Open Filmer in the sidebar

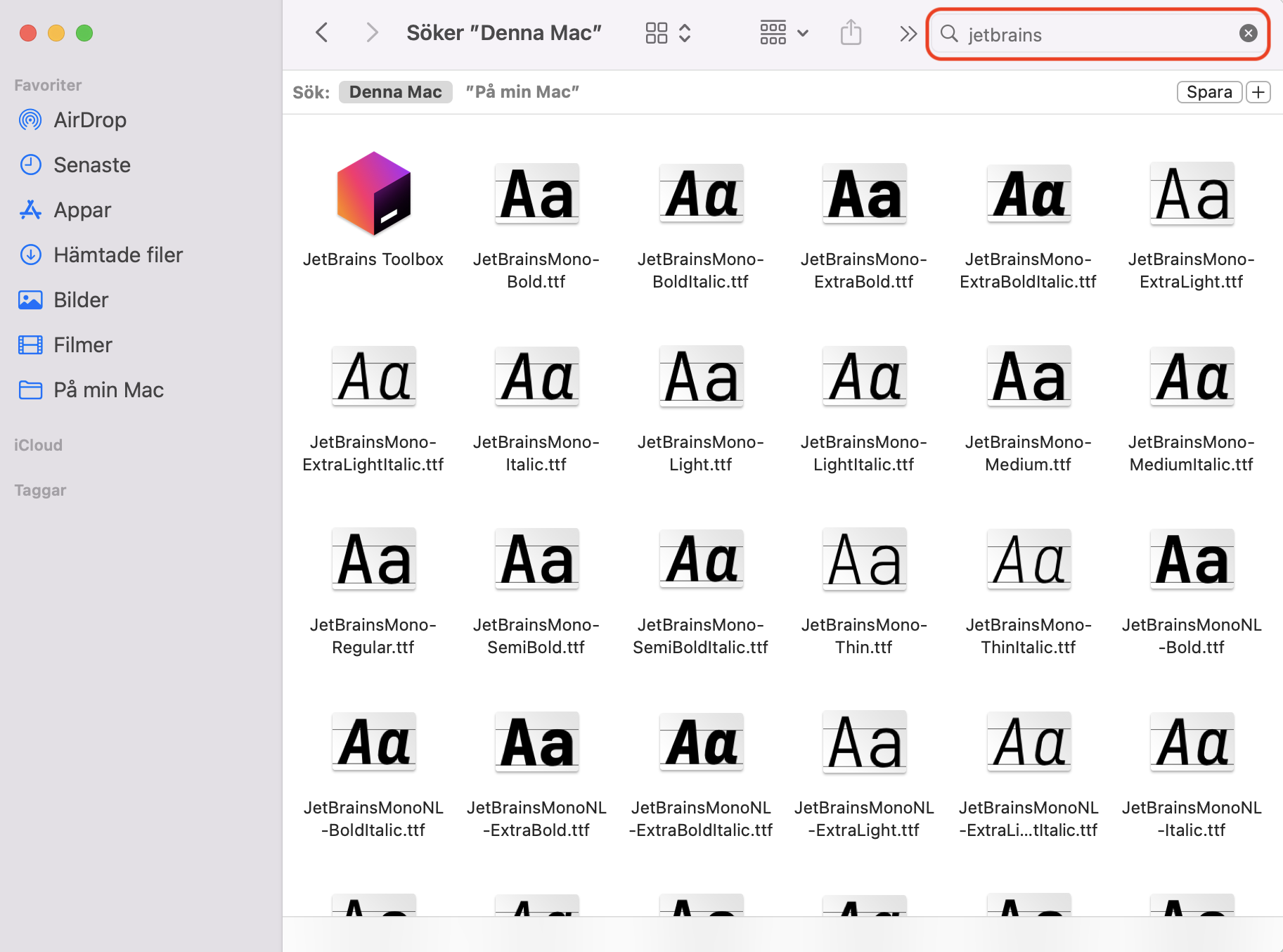(65, 345)
